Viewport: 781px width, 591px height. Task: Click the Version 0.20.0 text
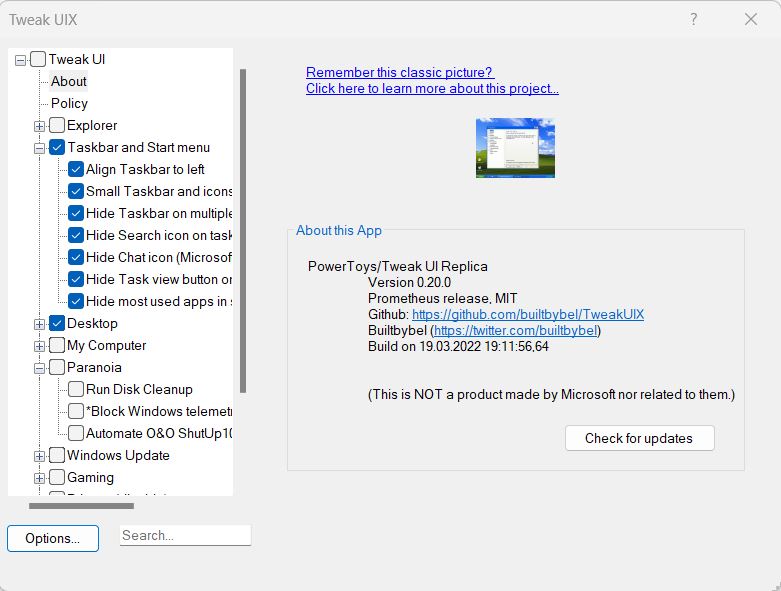409,282
